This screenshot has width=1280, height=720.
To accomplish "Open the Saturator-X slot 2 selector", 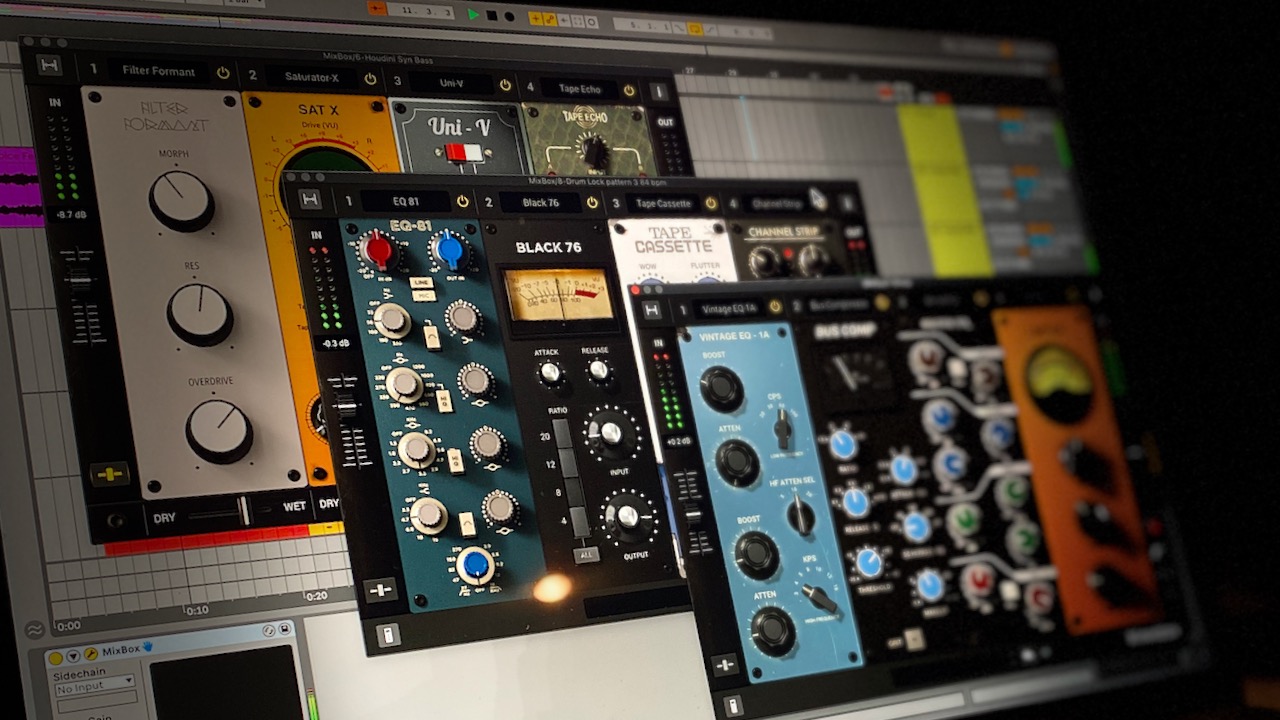I will [311, 77].
